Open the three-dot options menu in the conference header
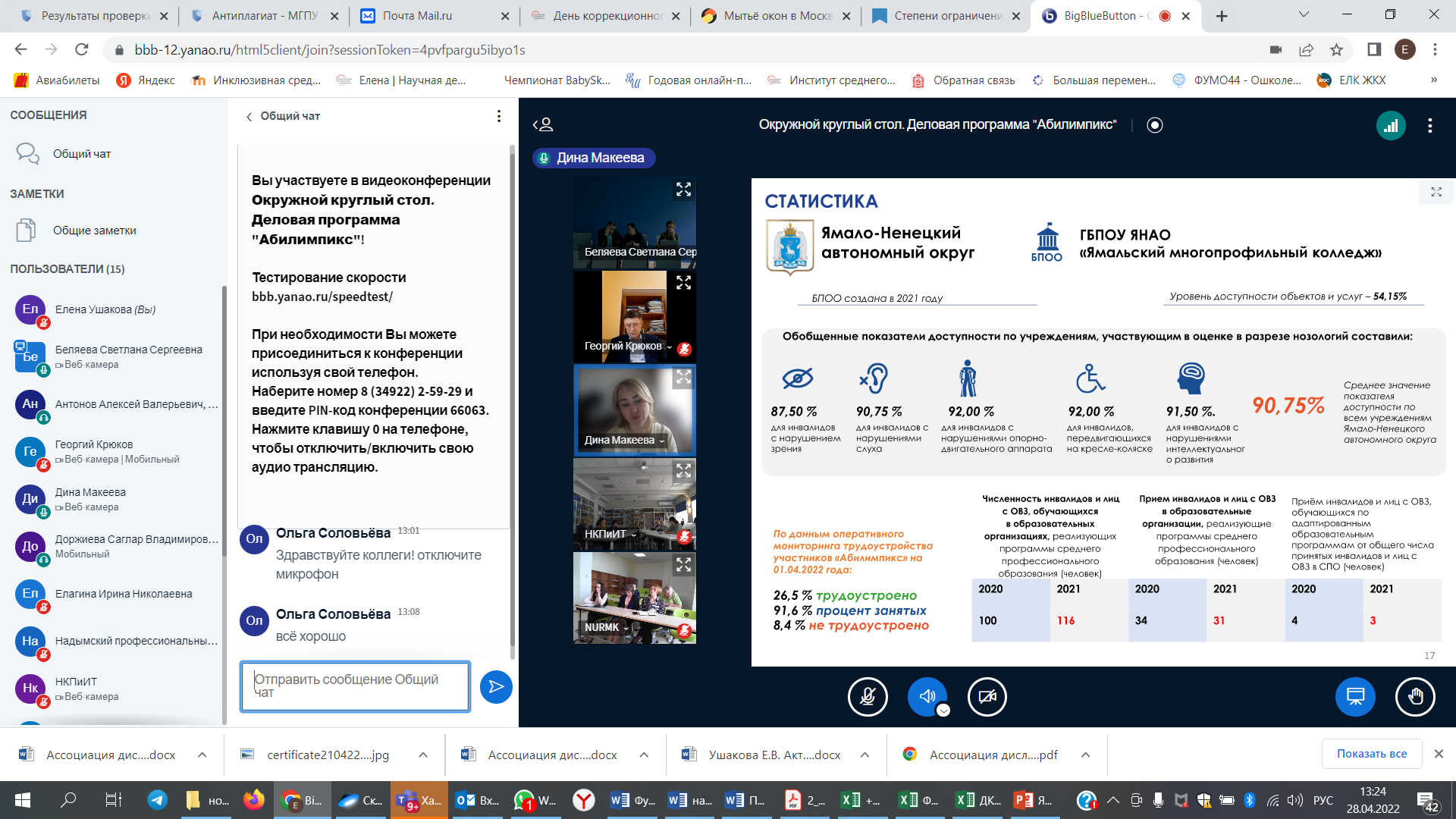Image resolution: width=1456 pixels, height=819 pixels. coord(1429,126)
